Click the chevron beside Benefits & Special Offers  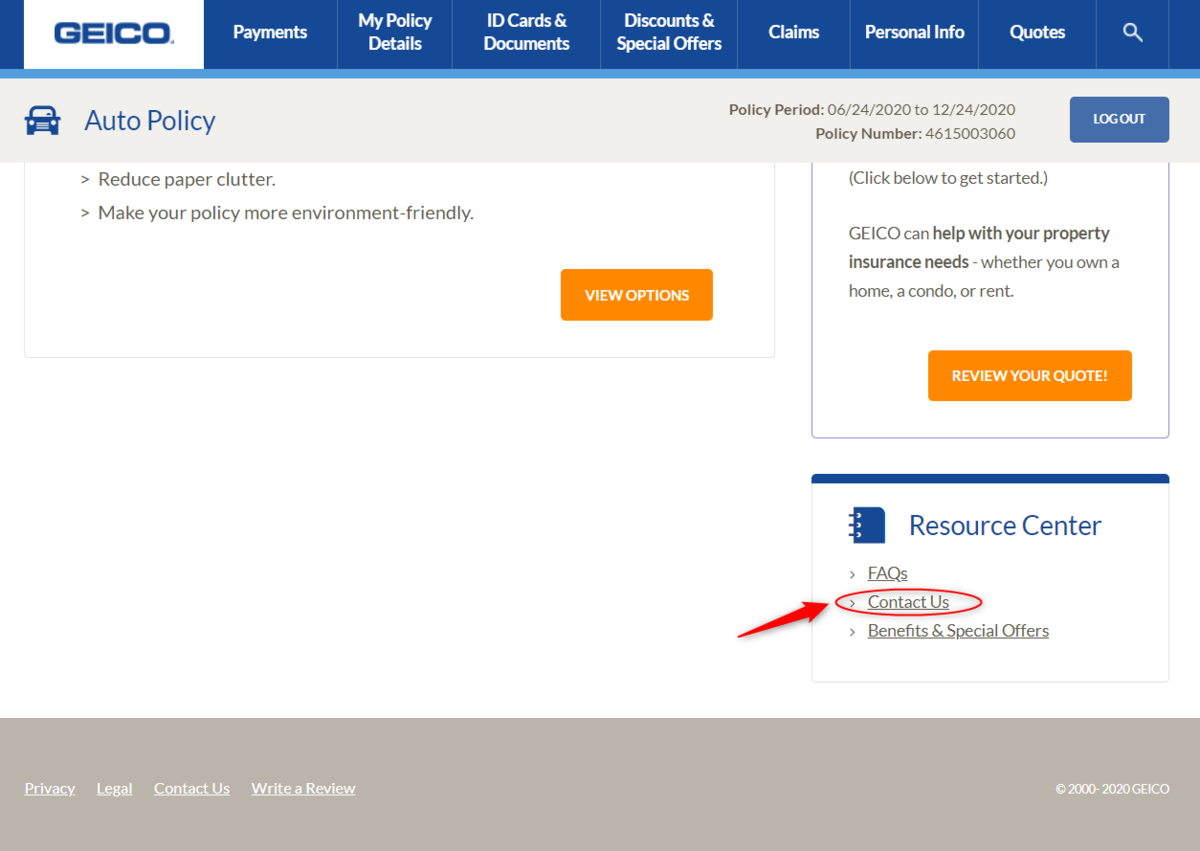pyautogui.click(x=852, y=632)
